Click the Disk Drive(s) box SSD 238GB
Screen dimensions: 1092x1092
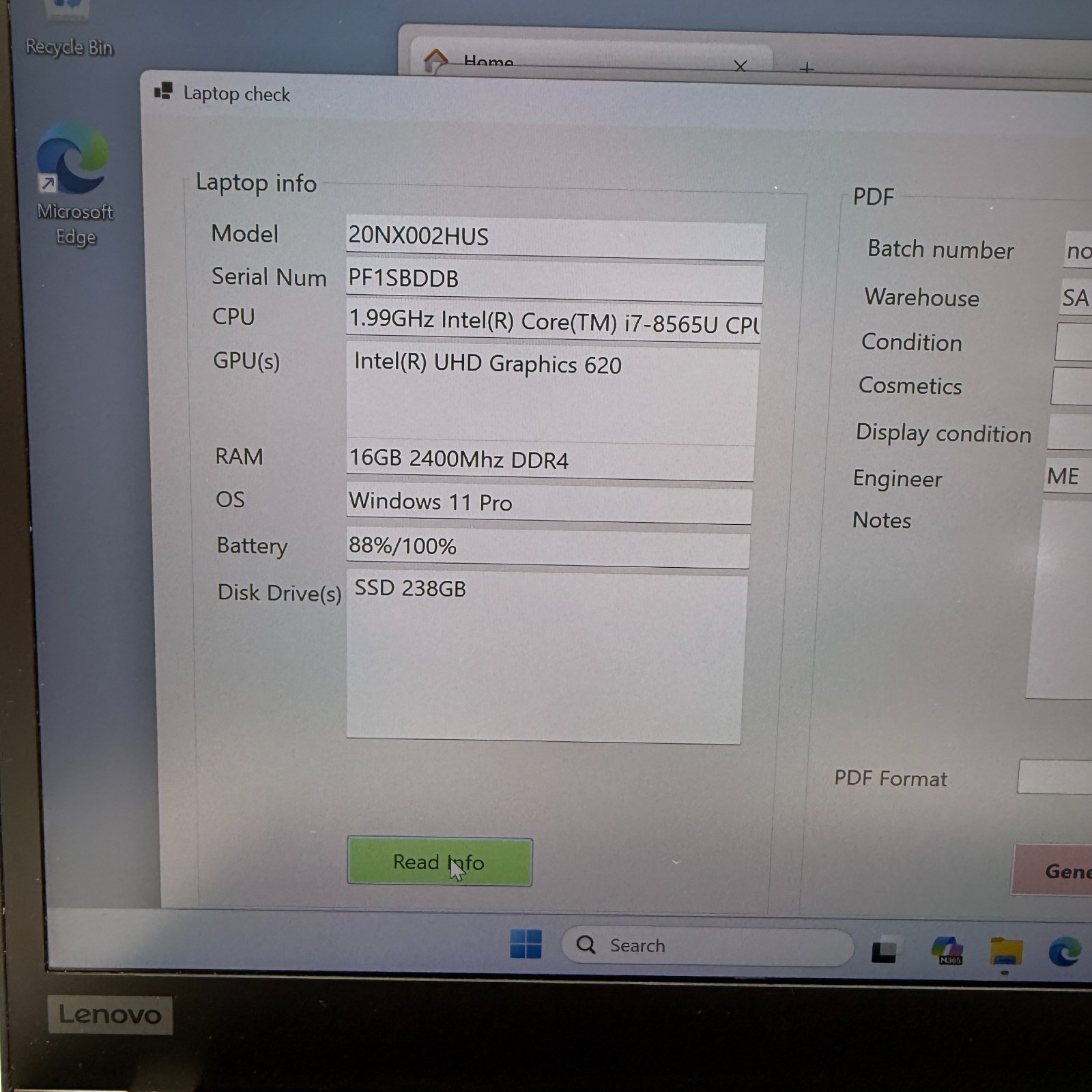coord(546,658)
